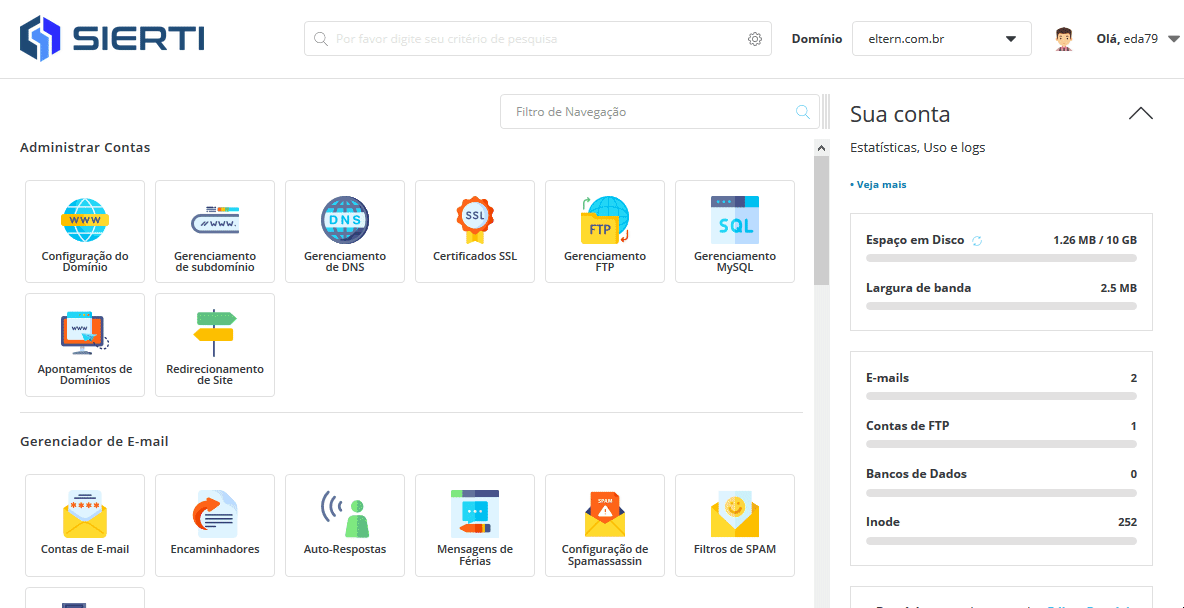Click the Largura de banda usage bar
This screenshot has height=608, width=1184.
(x=1001, y=306)
